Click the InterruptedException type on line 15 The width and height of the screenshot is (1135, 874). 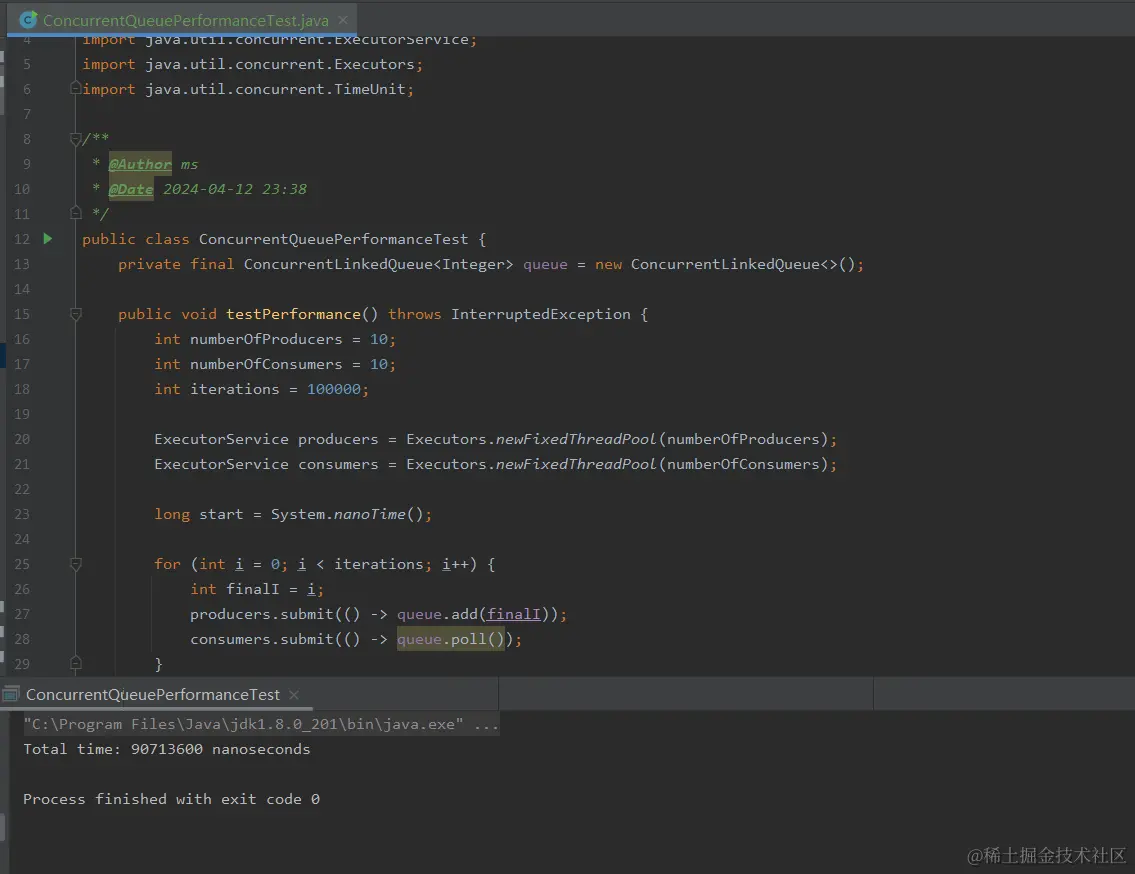point(540,314)
